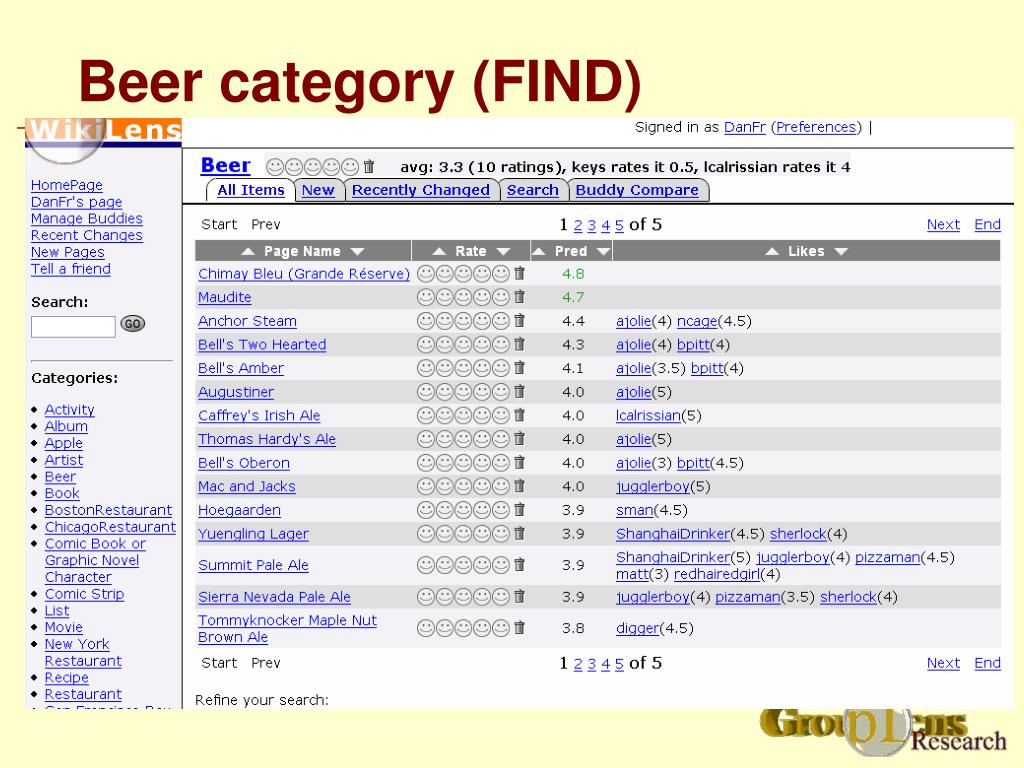Click the sidebar search input field
Viewport: 1024px width, 768px height.
click(73, 326)
